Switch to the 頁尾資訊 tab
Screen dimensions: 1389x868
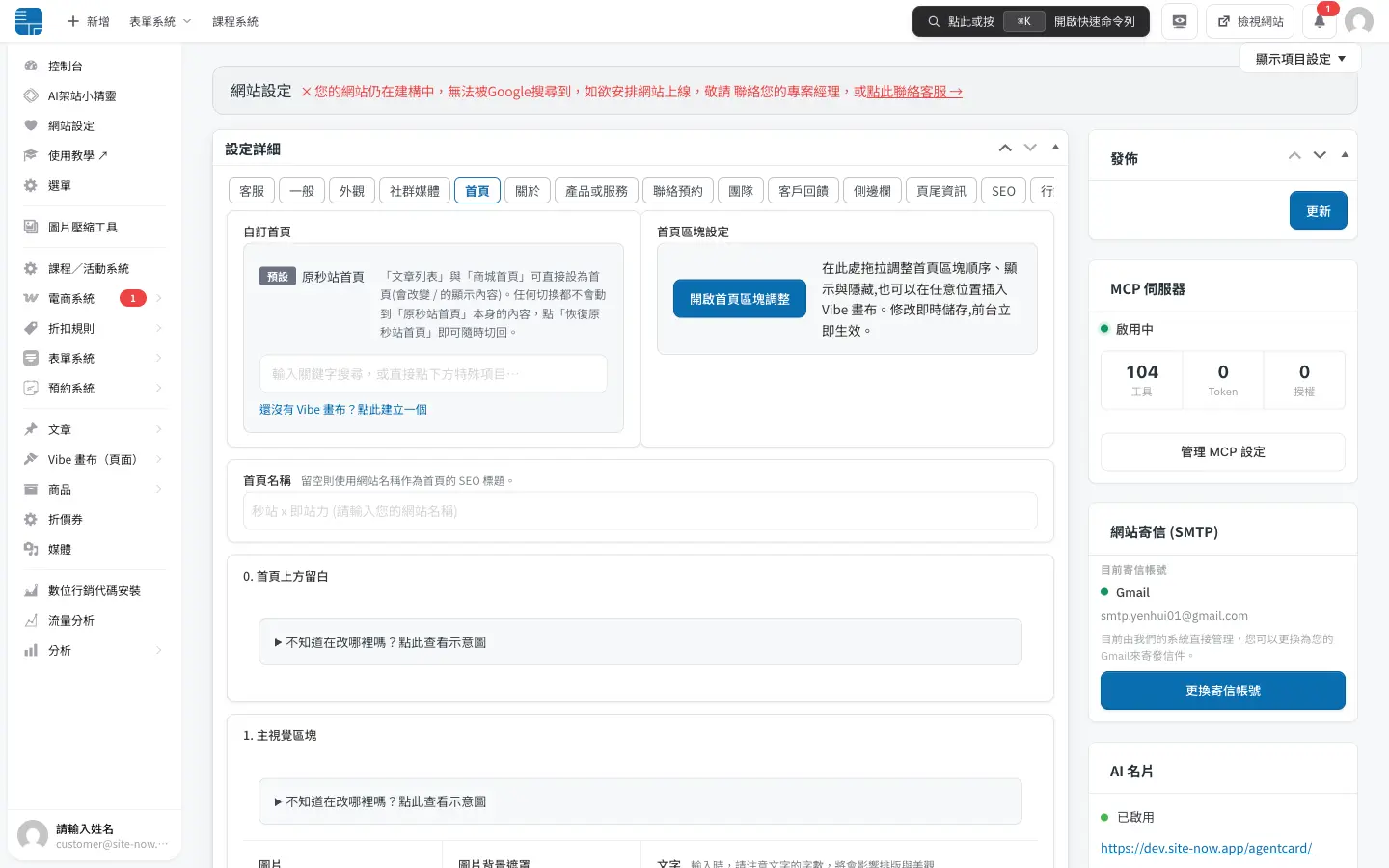[x=941, y=191]
